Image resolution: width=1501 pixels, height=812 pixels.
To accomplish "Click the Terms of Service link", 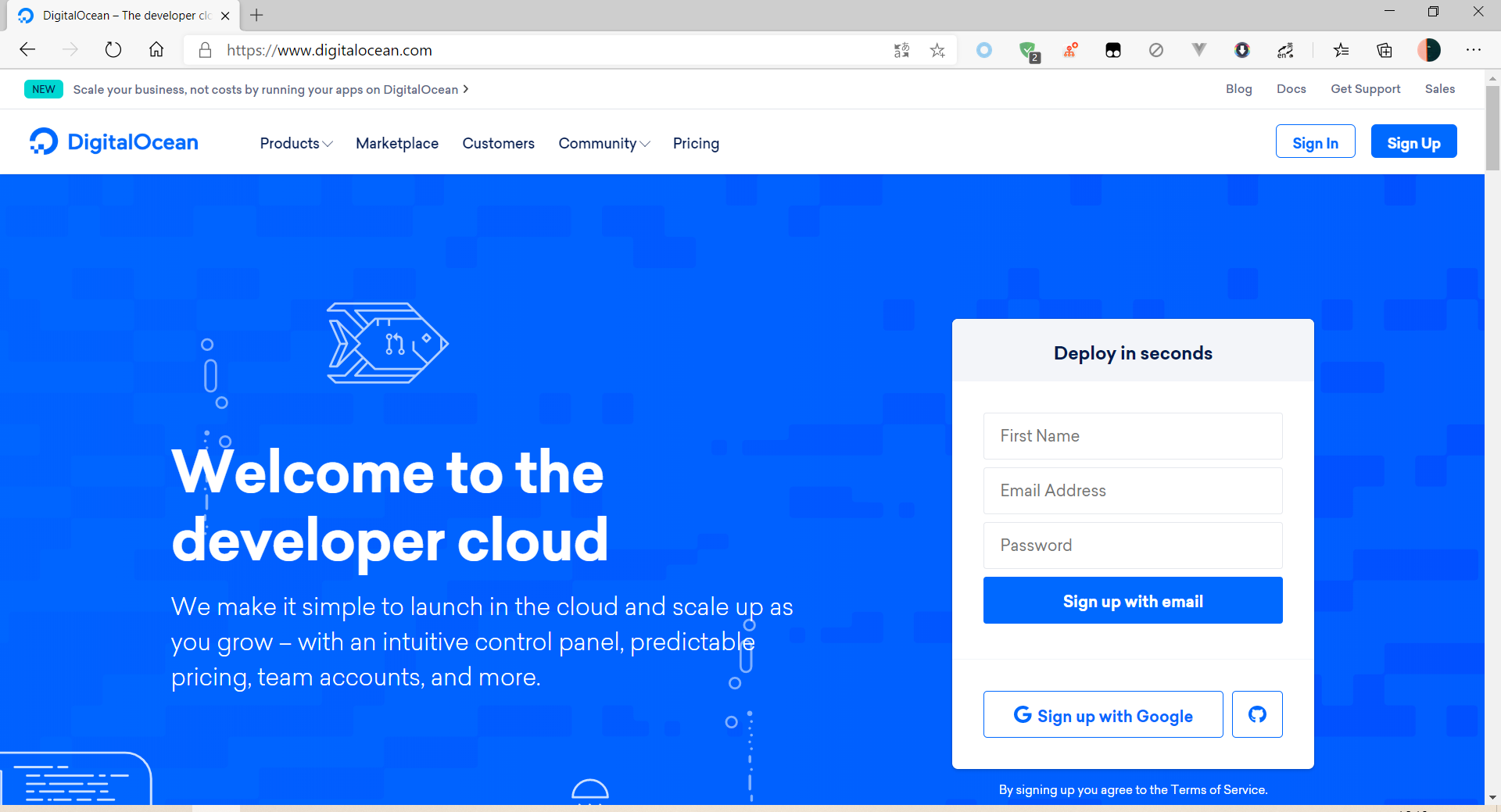I will coord(1218,789).
